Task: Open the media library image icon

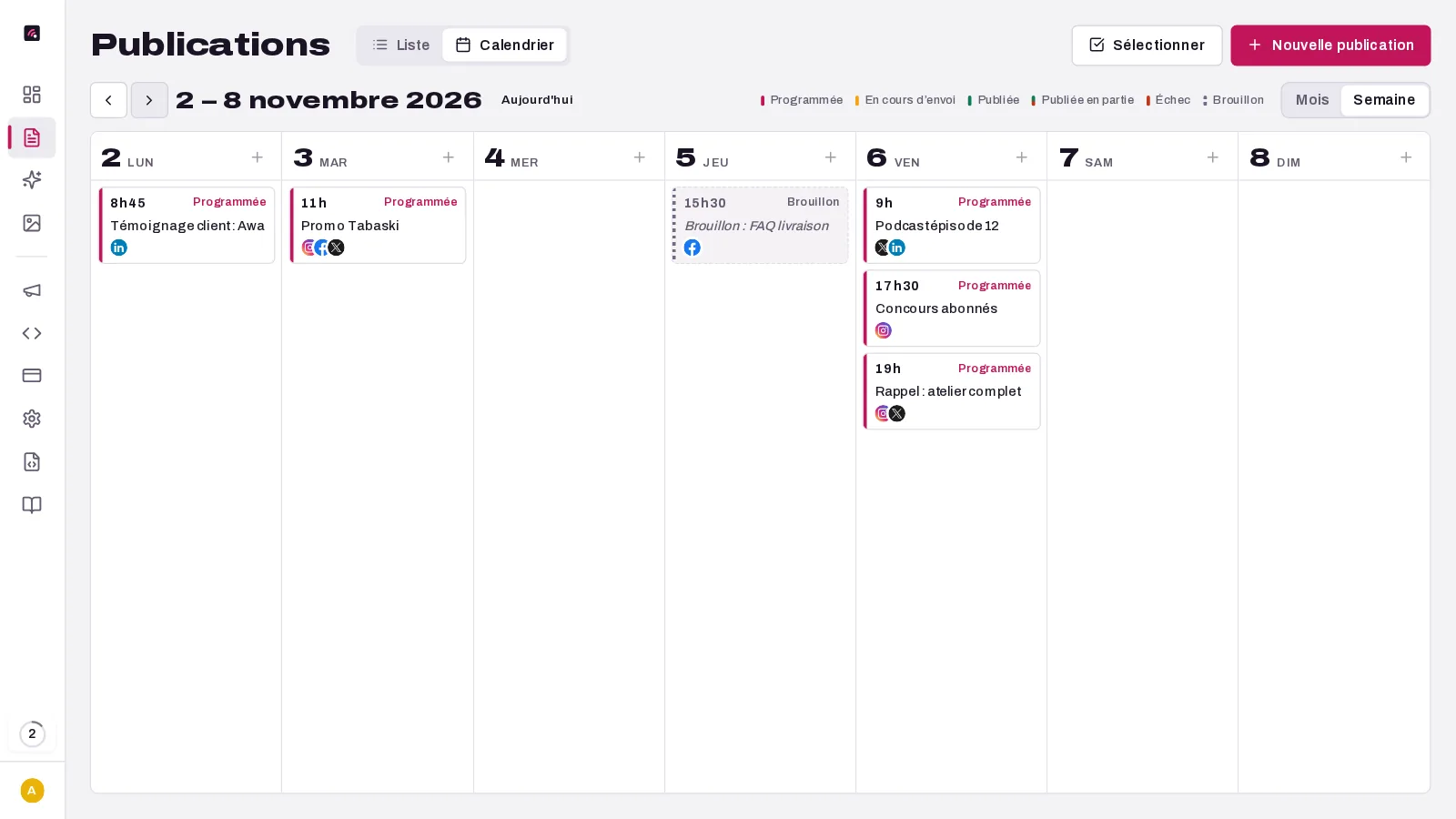Action: (32, 223)
